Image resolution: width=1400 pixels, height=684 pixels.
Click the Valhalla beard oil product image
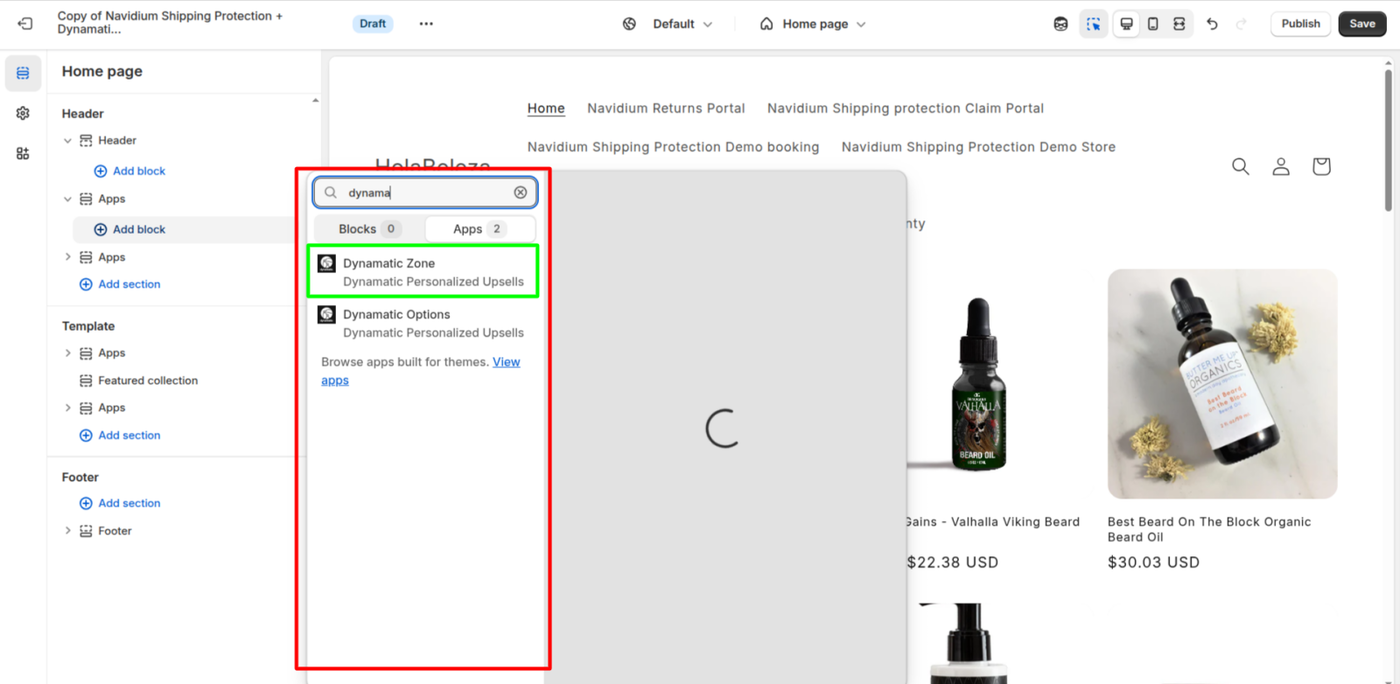pyautogui.click(x=978, y=384)
